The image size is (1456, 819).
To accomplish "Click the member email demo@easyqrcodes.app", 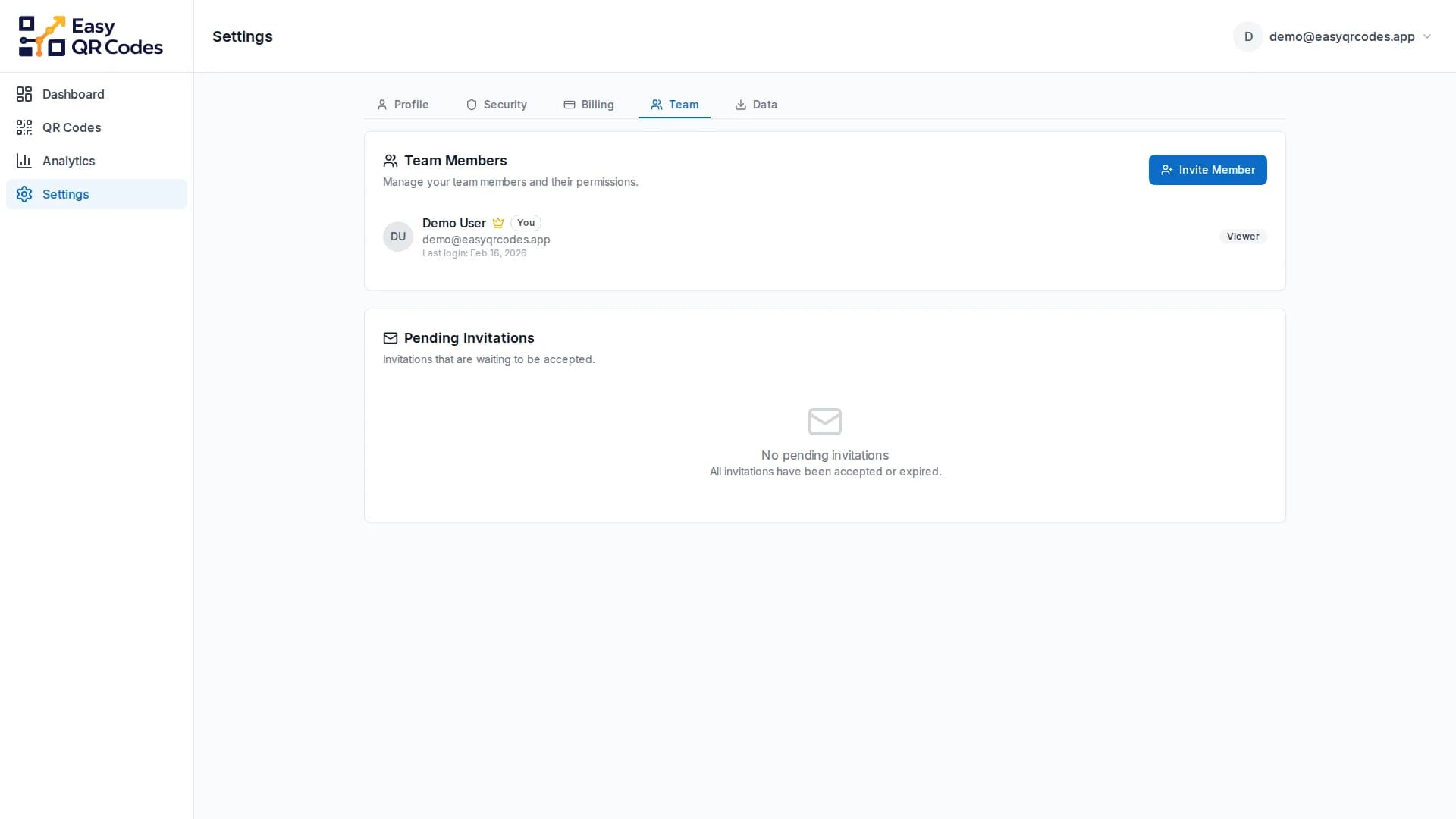I will [x=486, y=240].
